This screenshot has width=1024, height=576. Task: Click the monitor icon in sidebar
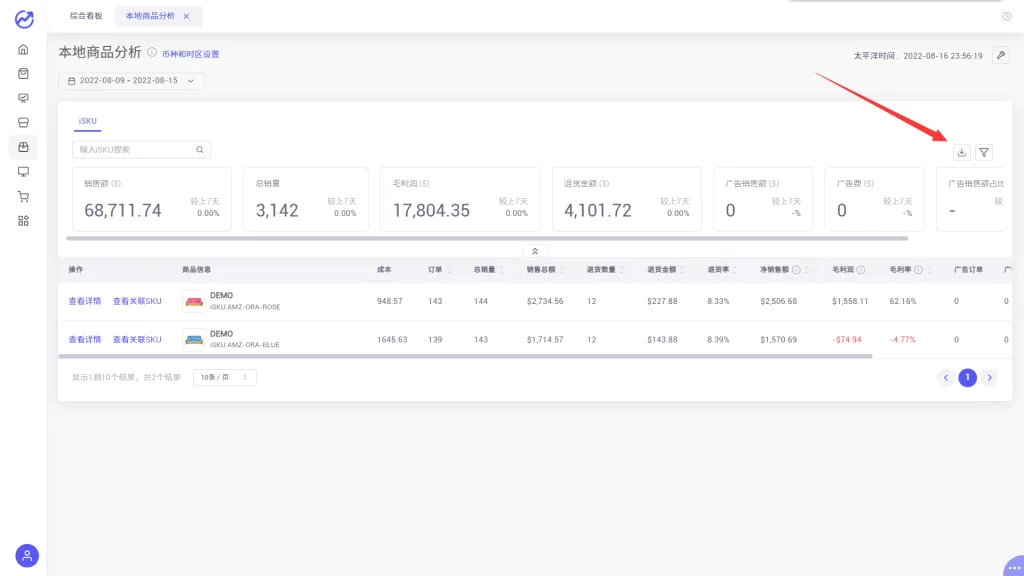point(24,172)
